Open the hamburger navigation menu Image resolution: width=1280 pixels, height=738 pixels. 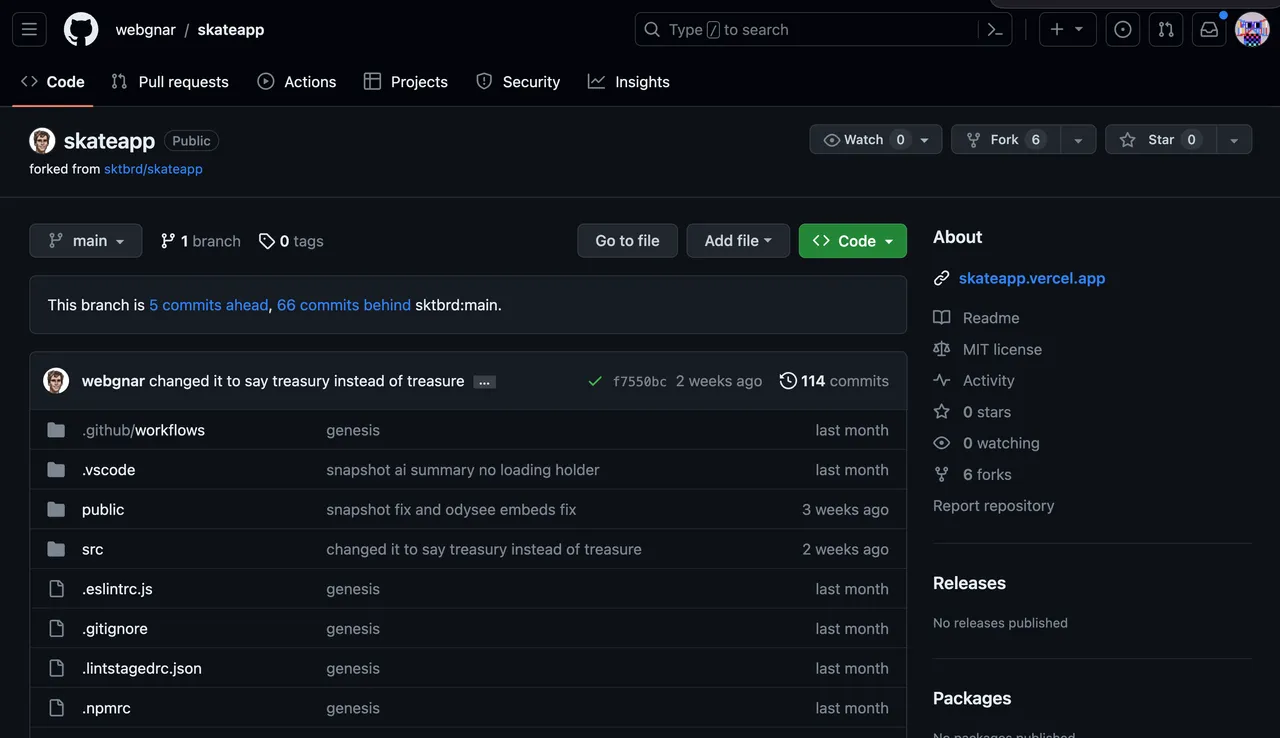(29, 30)
